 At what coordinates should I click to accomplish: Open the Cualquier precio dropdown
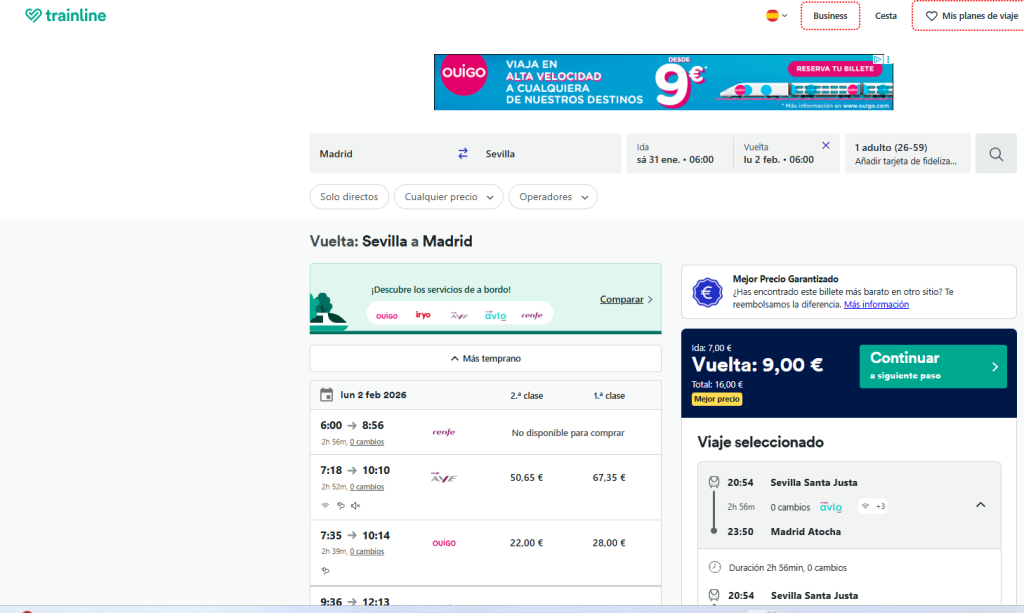click(x=448, y=196)
